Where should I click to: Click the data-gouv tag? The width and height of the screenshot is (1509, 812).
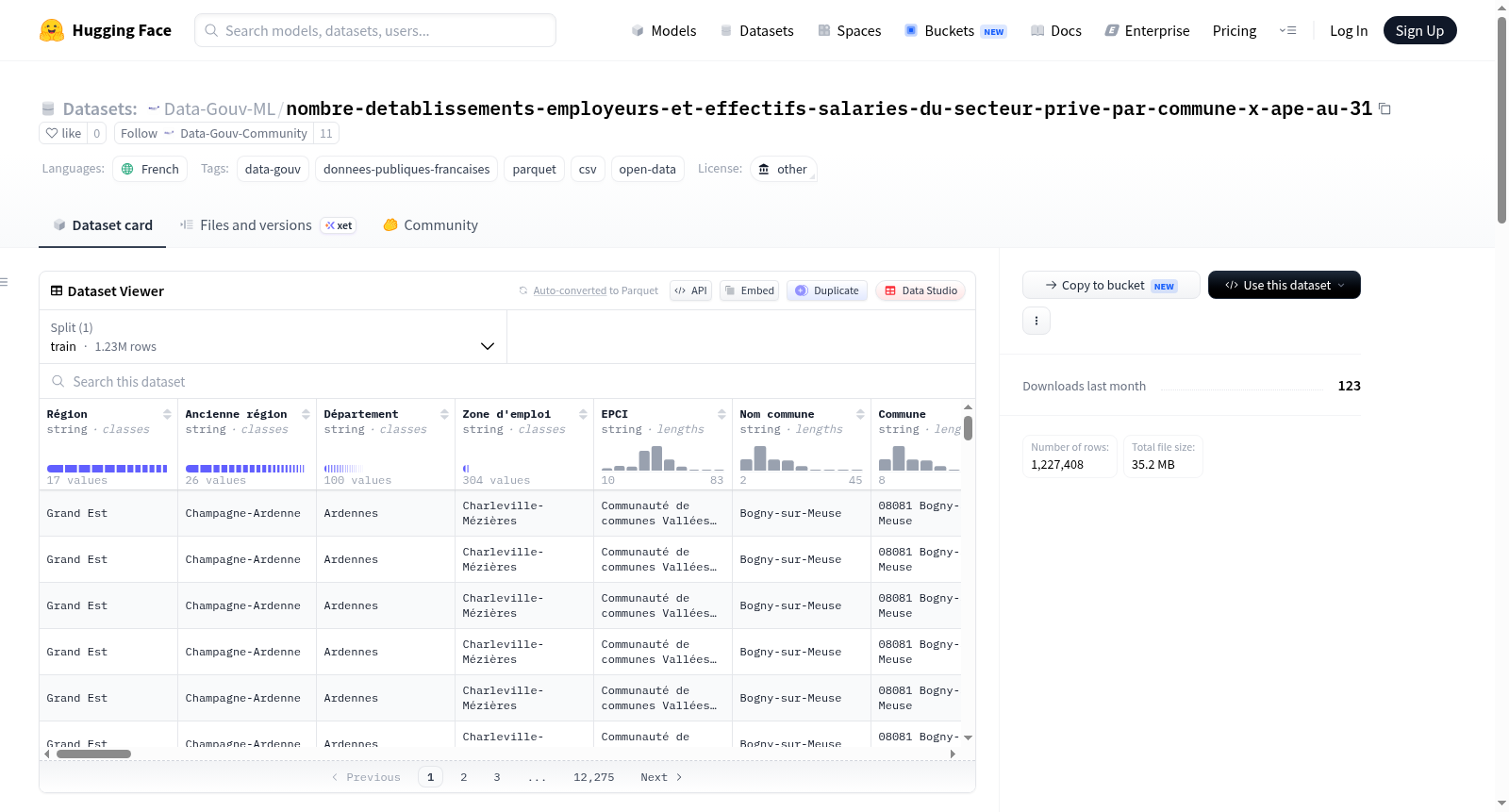tap(273, 169)
